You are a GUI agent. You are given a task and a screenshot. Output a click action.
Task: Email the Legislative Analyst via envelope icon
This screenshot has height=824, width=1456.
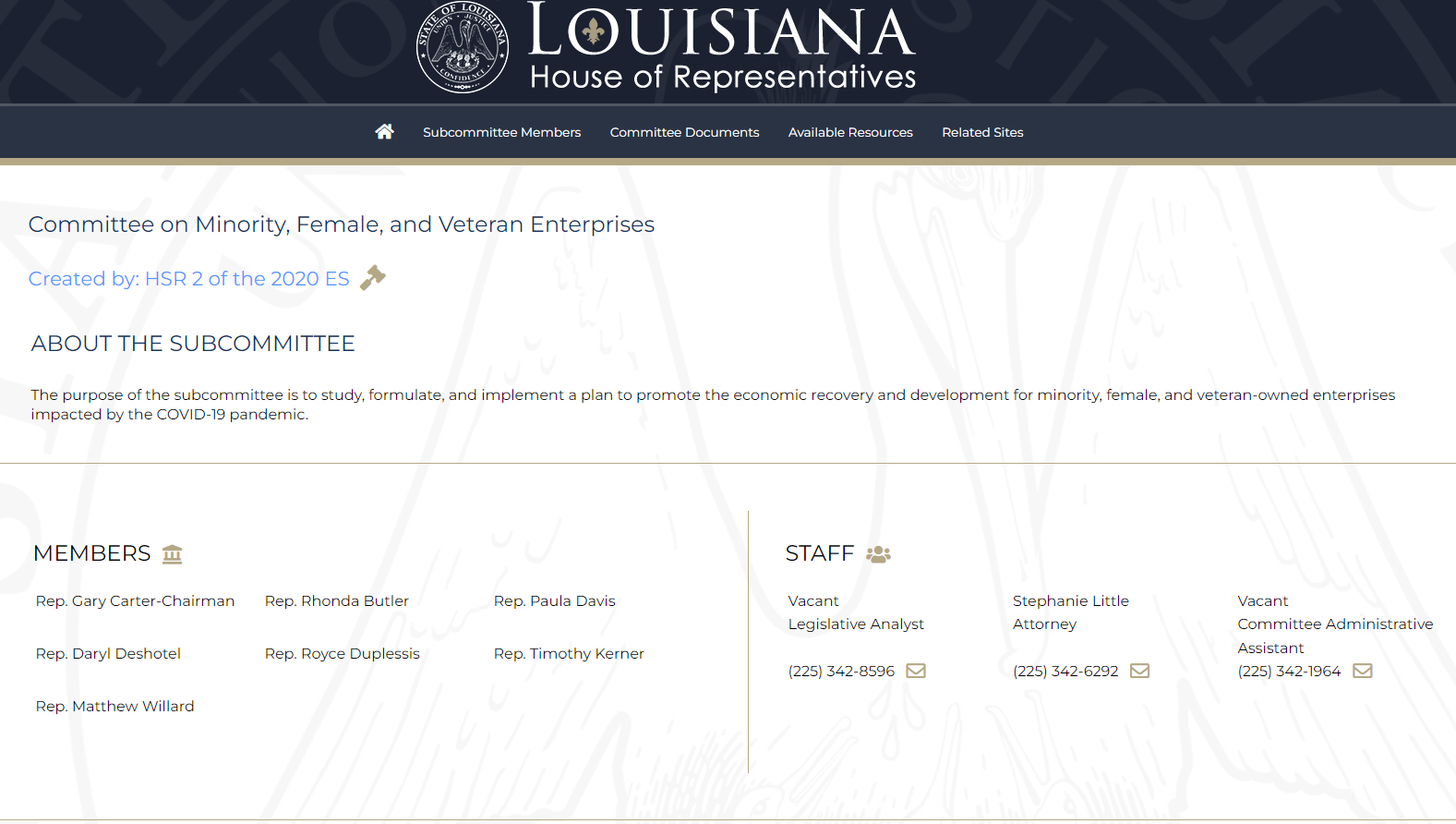click(916, 671)
